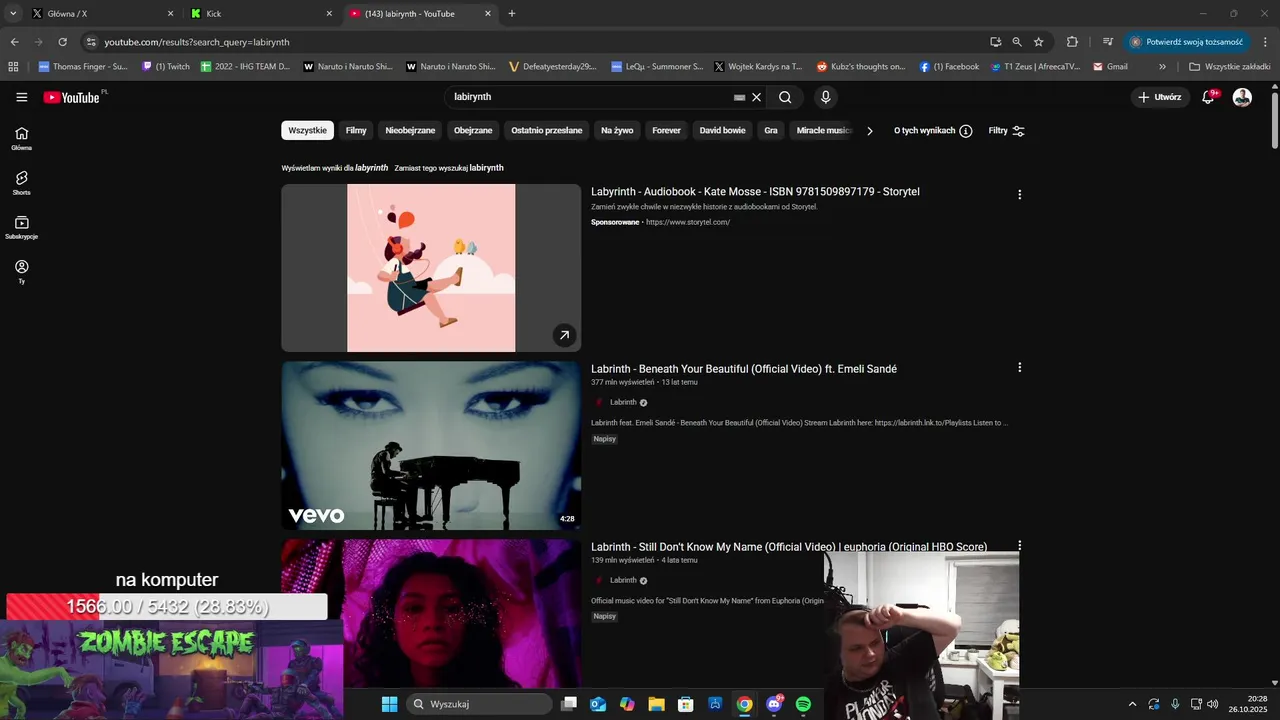The width and height of the screenshot is (1280, 720).
Task: Clear the search text with the X
Action: (x=757, y=97)
